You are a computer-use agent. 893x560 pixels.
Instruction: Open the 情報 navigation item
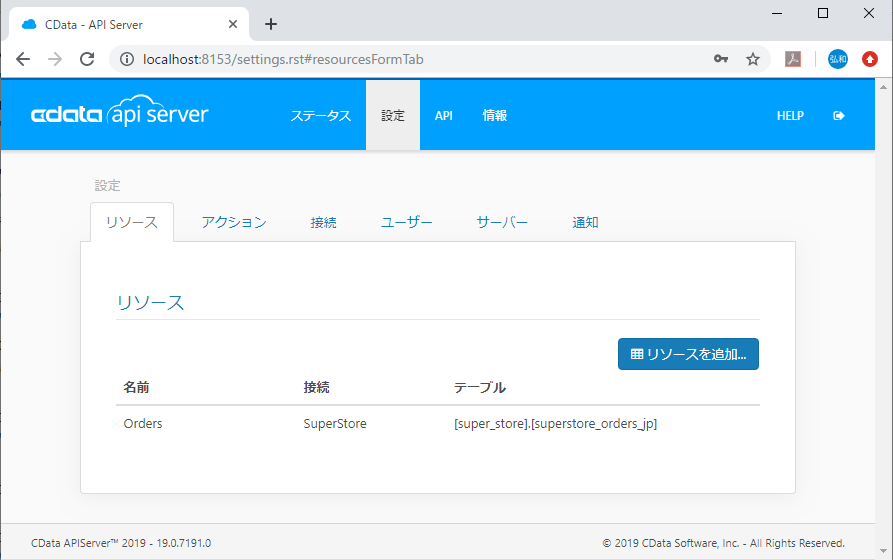point(494,116)
